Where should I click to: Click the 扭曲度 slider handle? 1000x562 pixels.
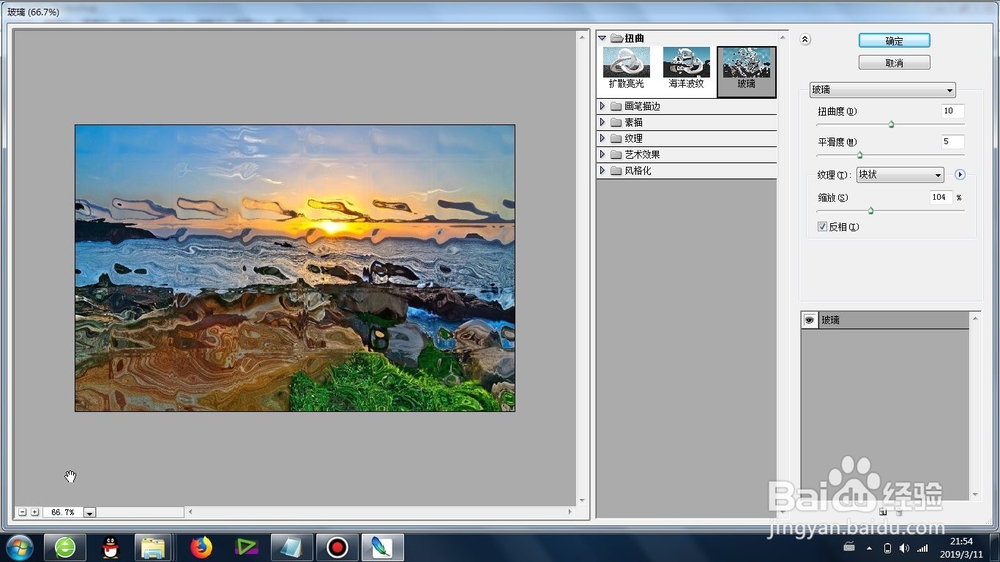(891, 124)
